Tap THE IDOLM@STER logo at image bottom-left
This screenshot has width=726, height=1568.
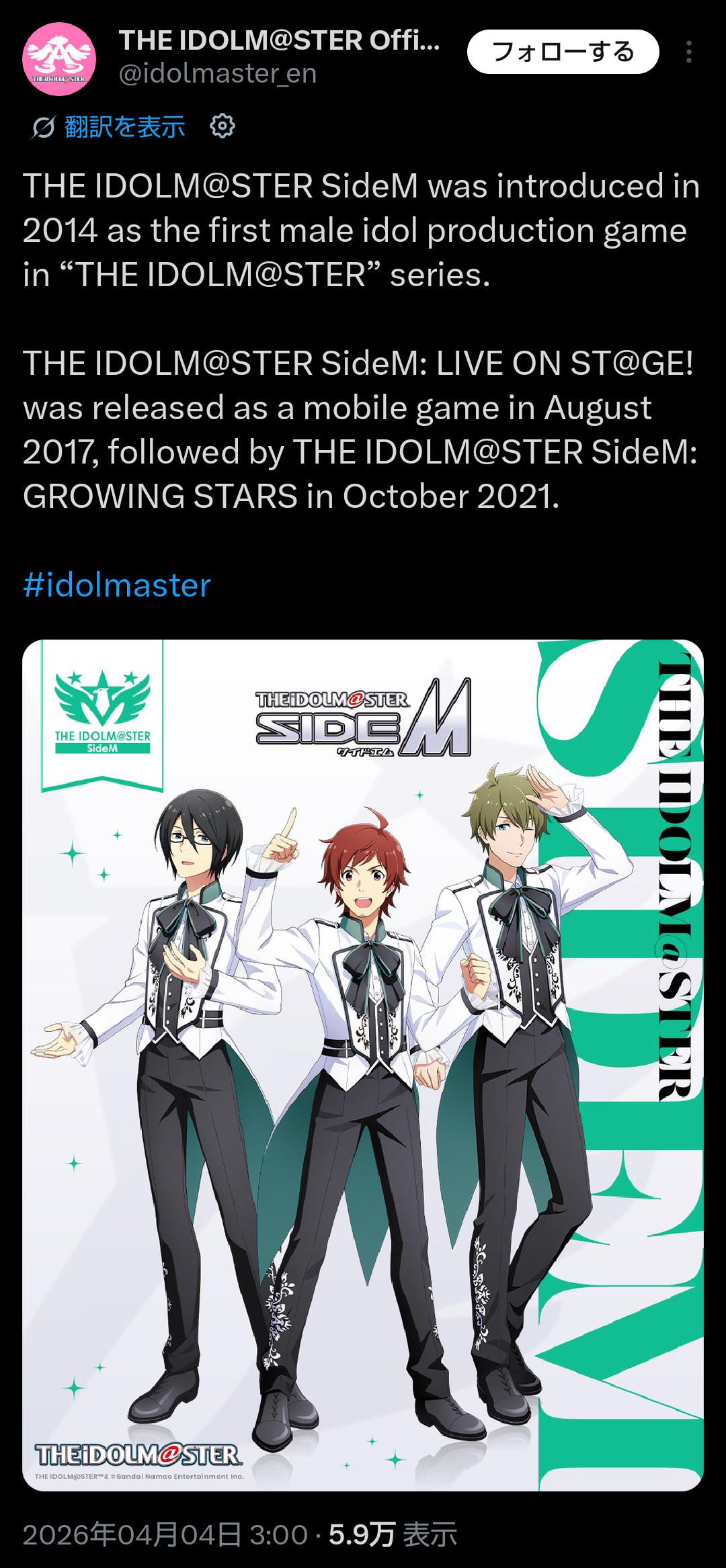(138, 1455)
